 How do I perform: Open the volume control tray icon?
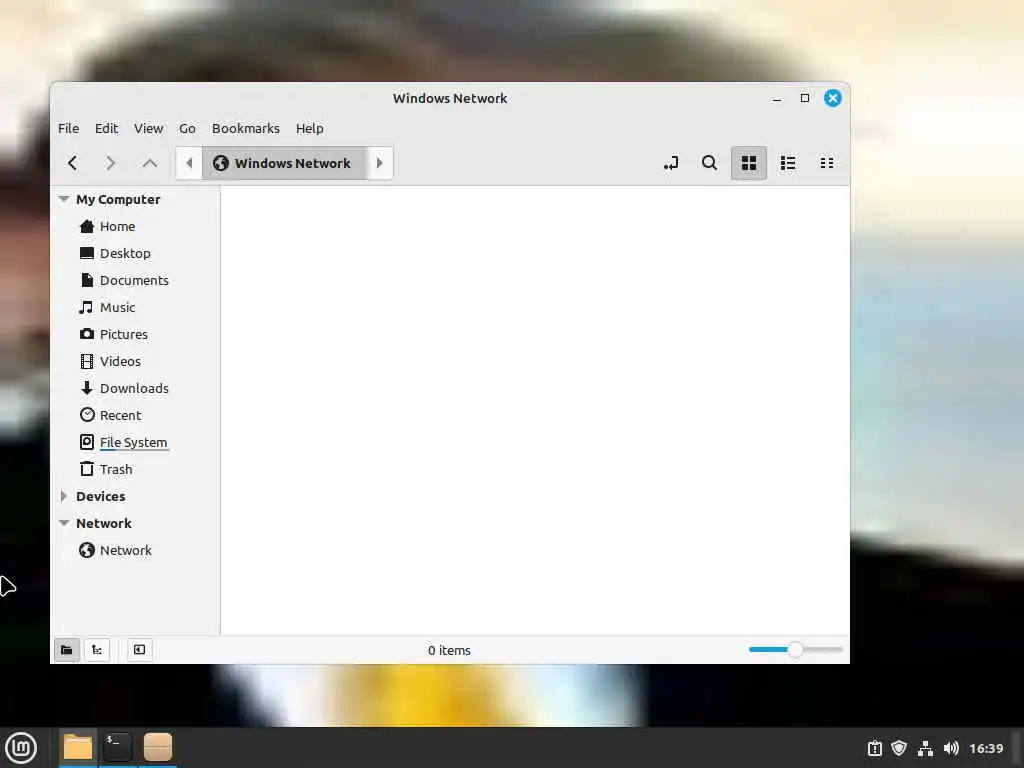[952, 748]
